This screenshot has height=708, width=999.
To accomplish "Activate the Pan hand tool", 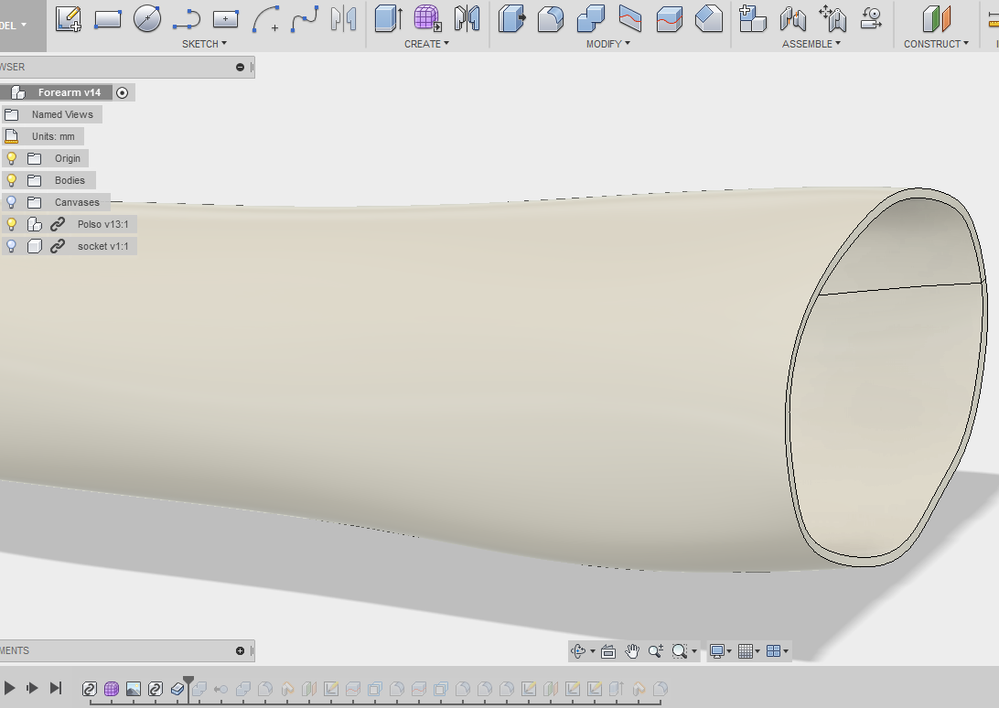I will [x=632, y=651].
